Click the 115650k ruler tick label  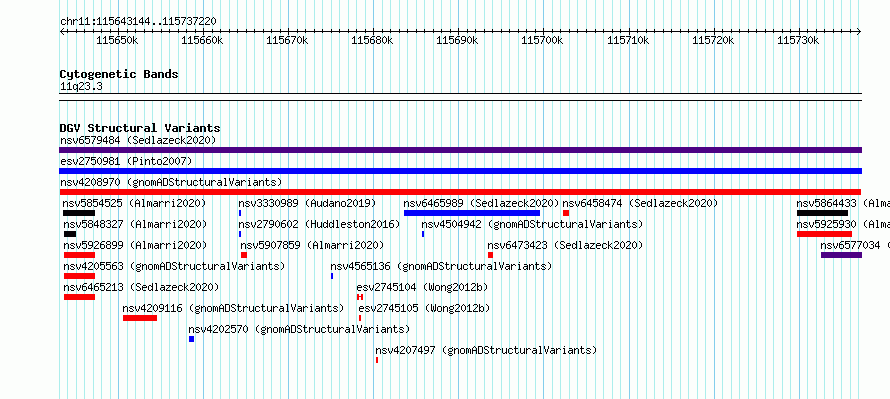click(117, 40)
